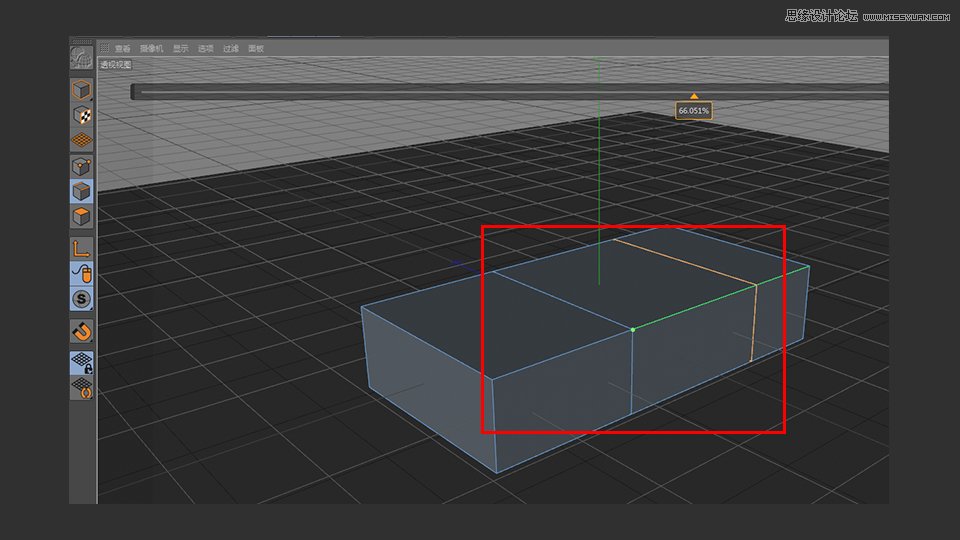Click the 66.051% value field

pyautogui.click(x=694, y=111)
